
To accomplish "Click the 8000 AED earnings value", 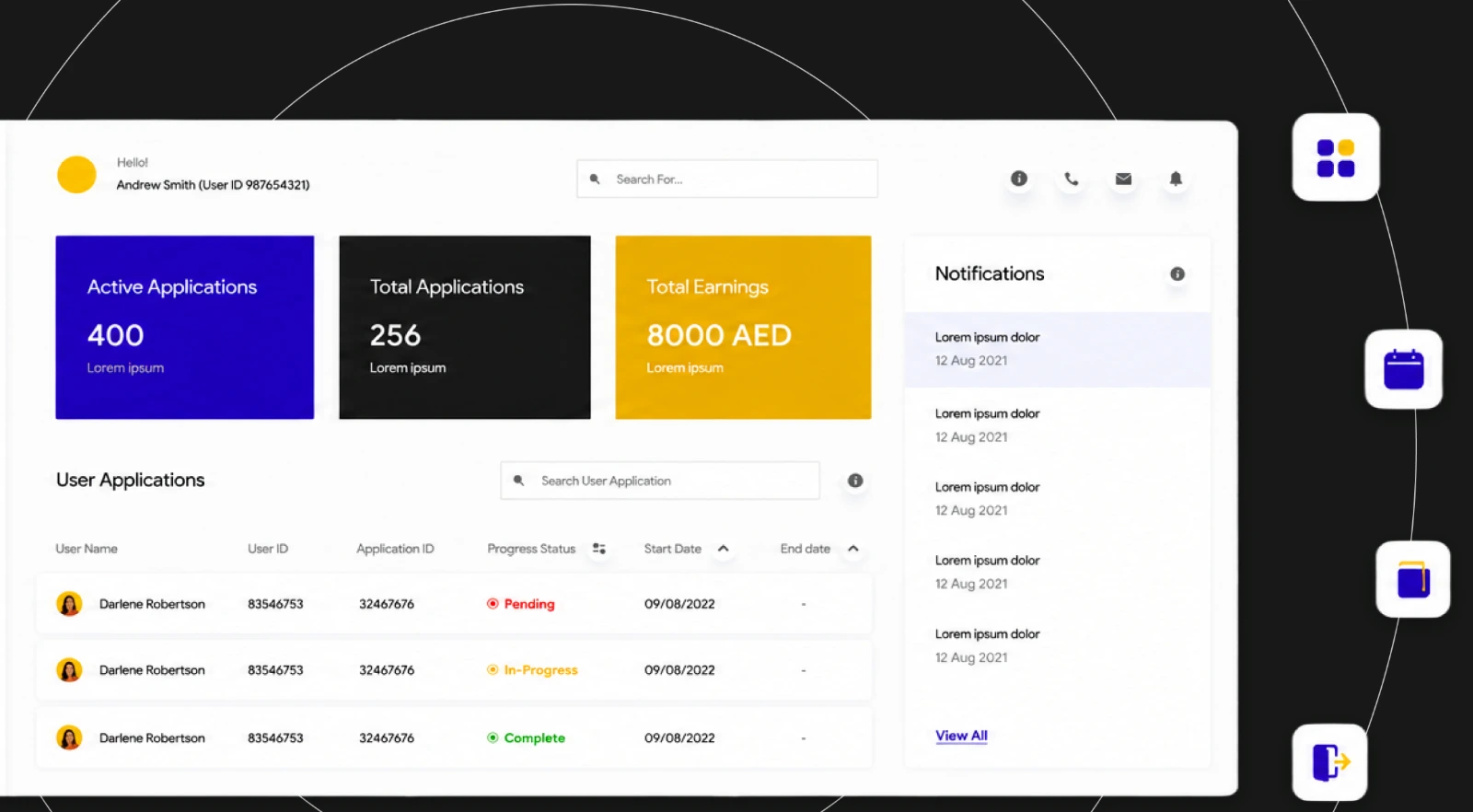I will pyautogui.click(x=719, y=335).
